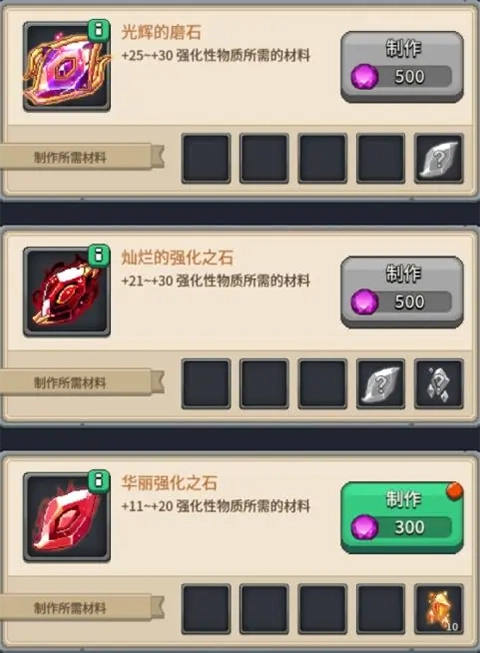This screenshot has width=480, height=653.
Task: Tap crystal shards unknown material in 灿烂的强化之石 recipe
Action: 439,384
